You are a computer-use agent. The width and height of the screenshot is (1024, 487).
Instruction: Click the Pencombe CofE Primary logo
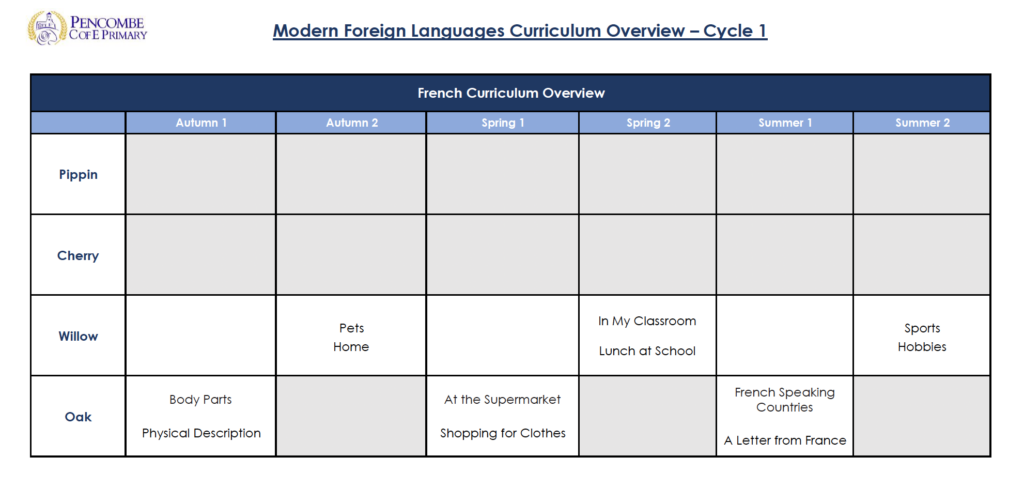coord(87,27)
